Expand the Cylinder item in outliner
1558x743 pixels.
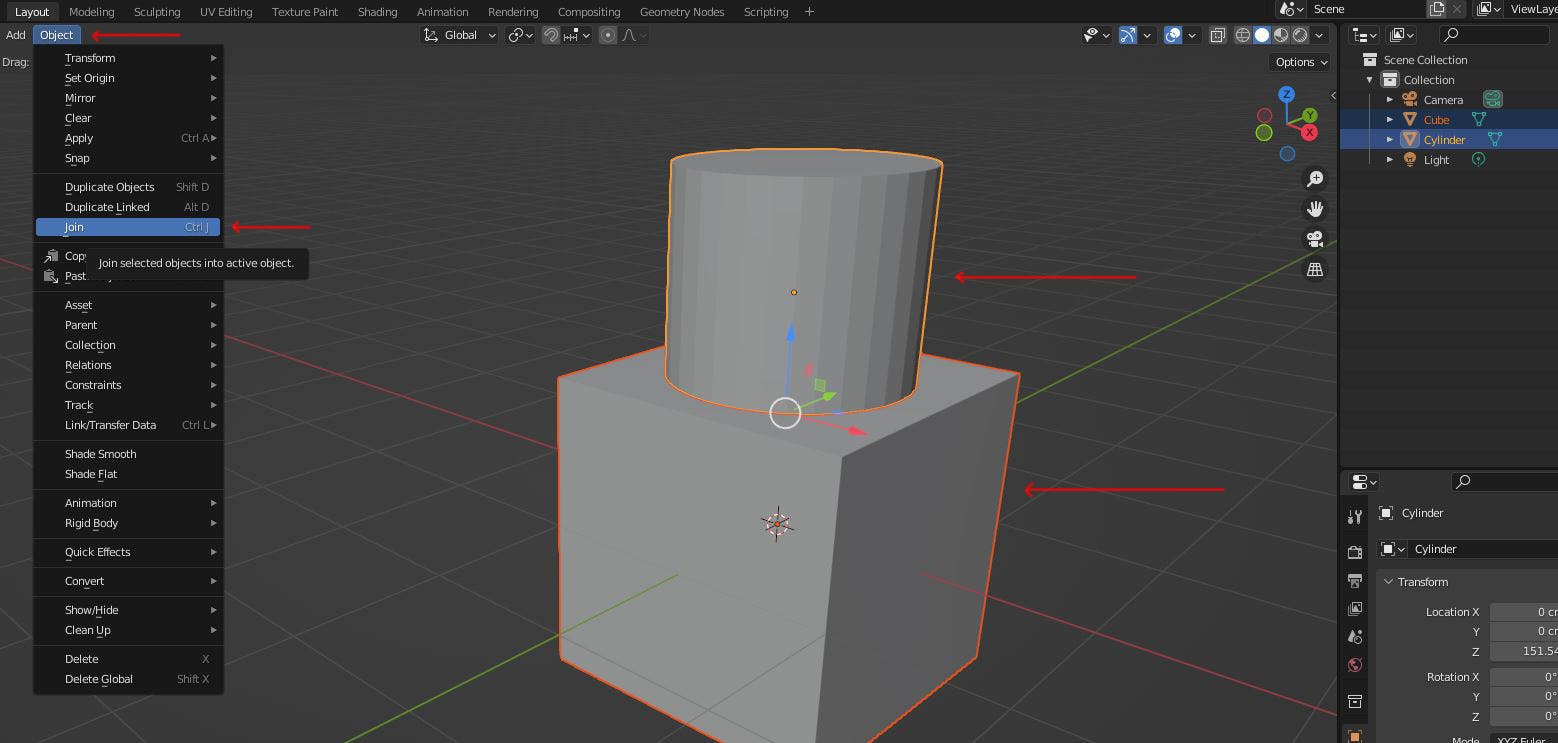(x=1389, y=140)
